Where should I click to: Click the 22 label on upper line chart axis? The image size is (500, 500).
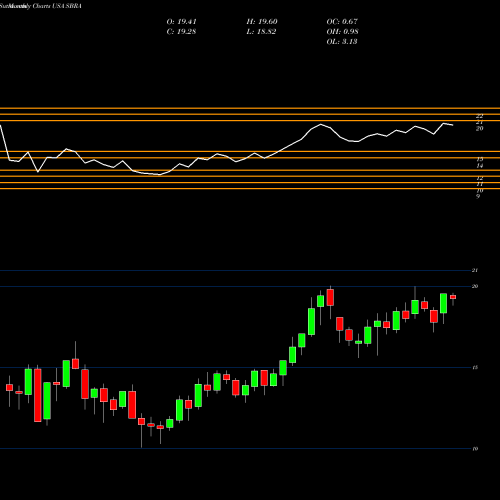pos(479,116)
